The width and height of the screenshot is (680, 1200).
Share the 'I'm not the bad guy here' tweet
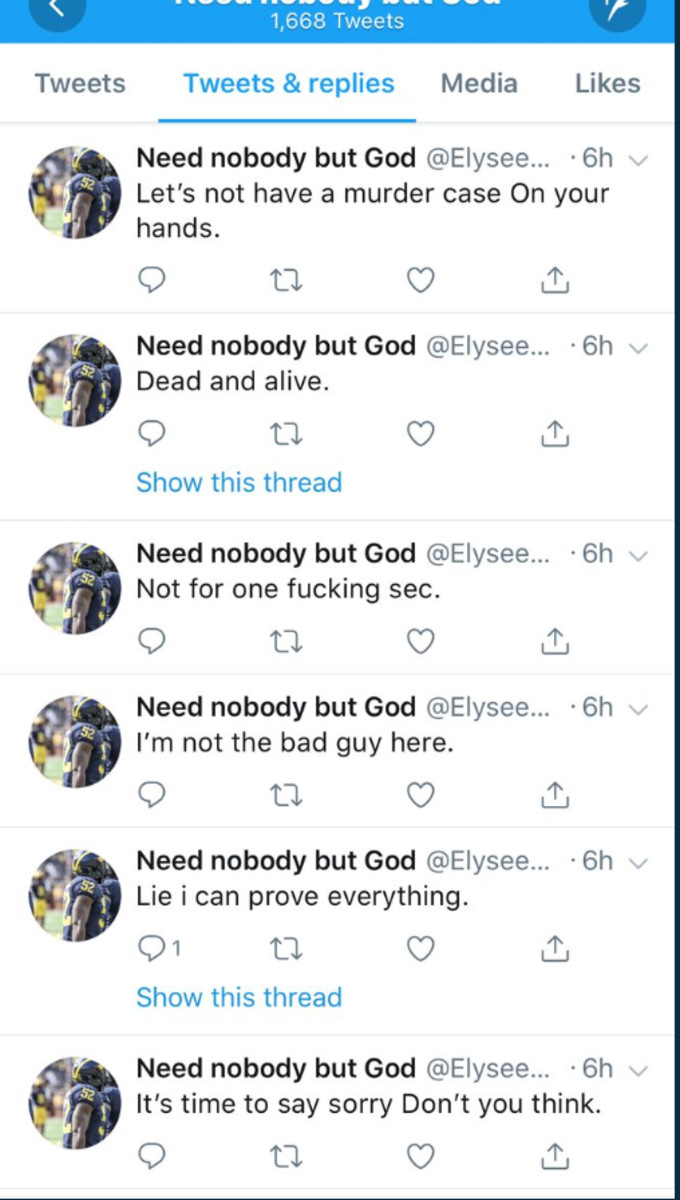tap(554, 794)
